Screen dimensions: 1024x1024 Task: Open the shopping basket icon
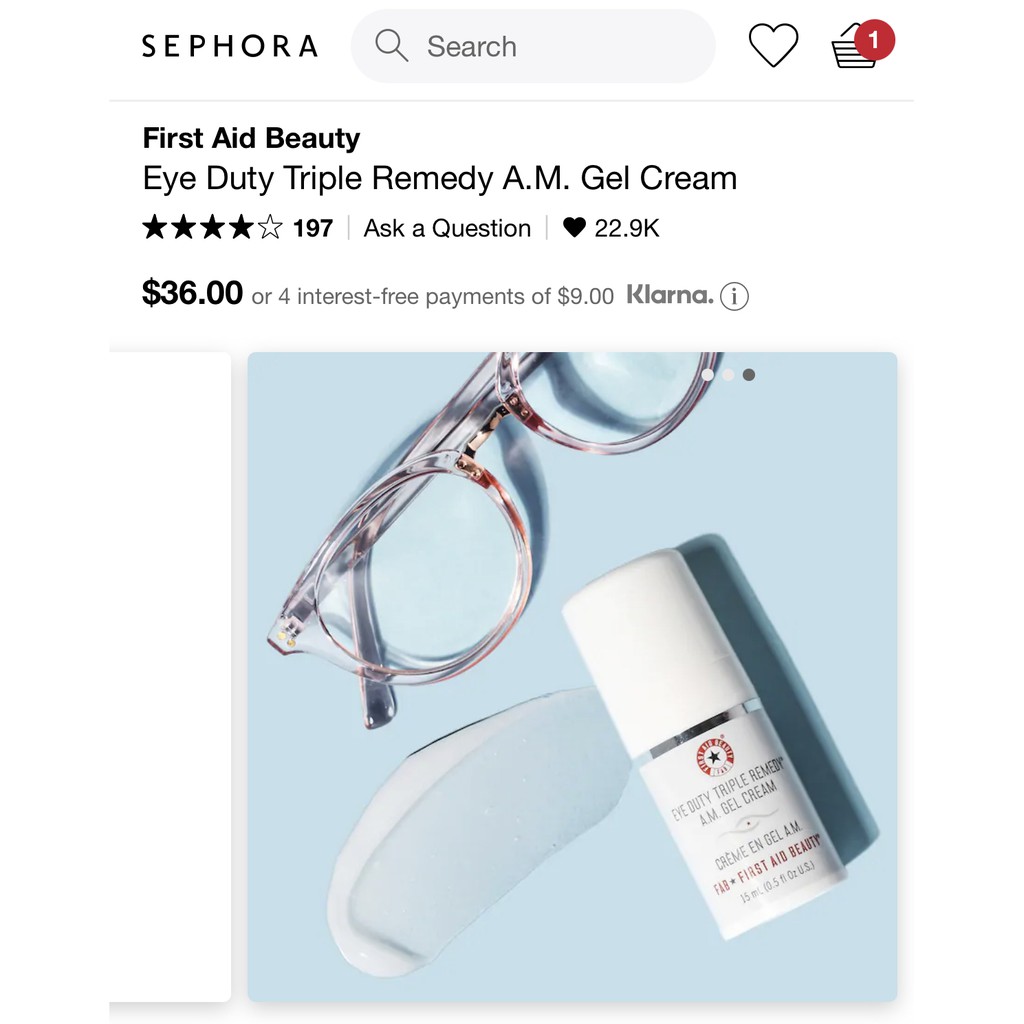(854, 48)
